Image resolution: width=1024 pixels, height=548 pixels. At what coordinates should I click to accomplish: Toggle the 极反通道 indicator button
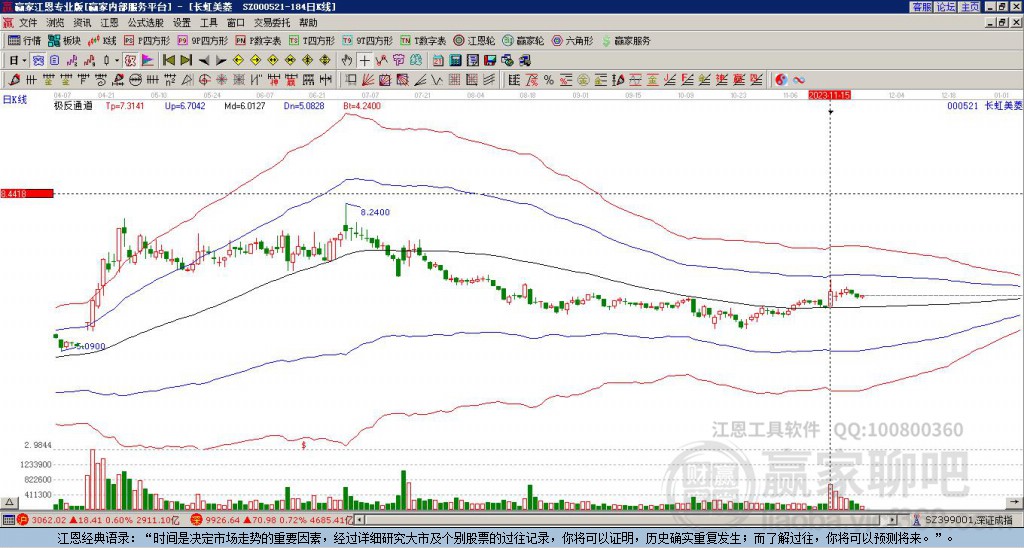(x=130, y=60)
